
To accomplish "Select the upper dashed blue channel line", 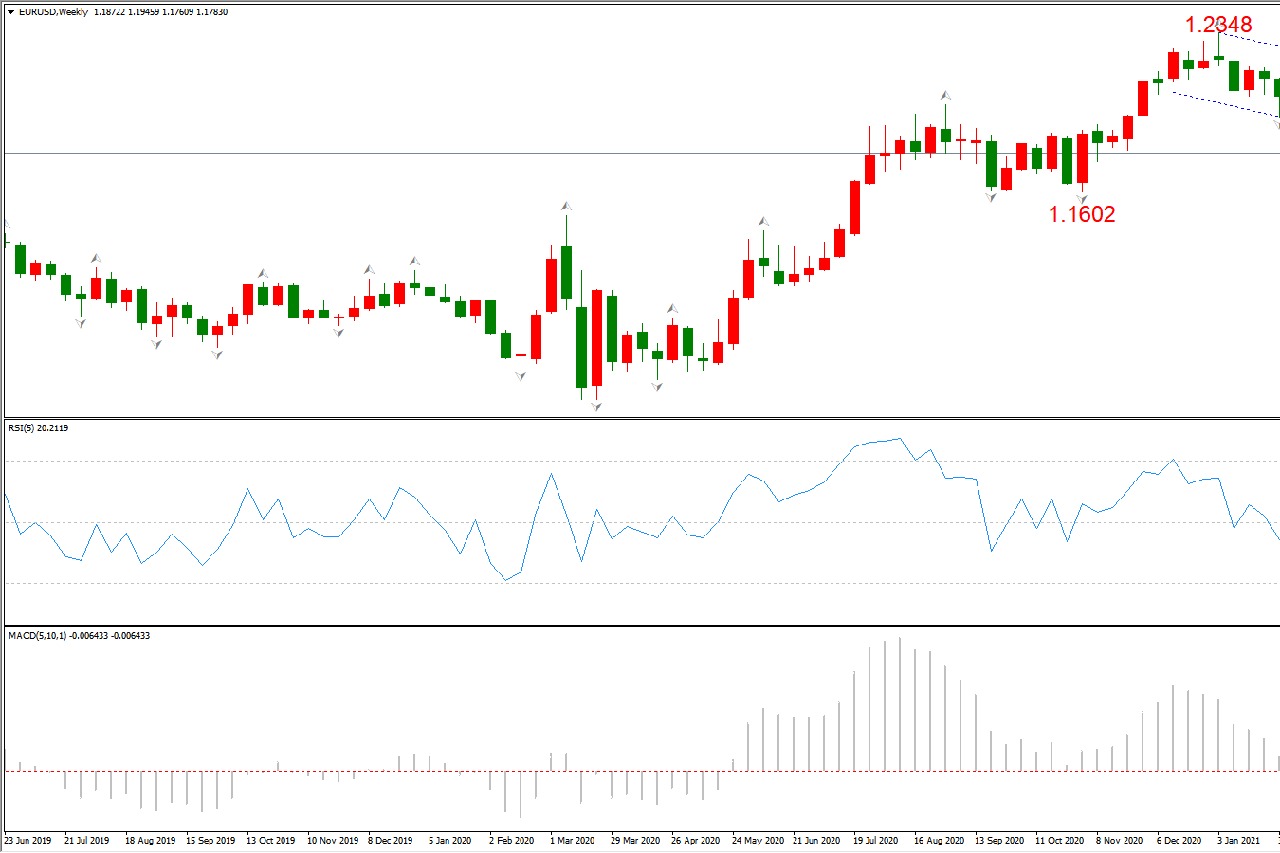I will pos(1252,41).
